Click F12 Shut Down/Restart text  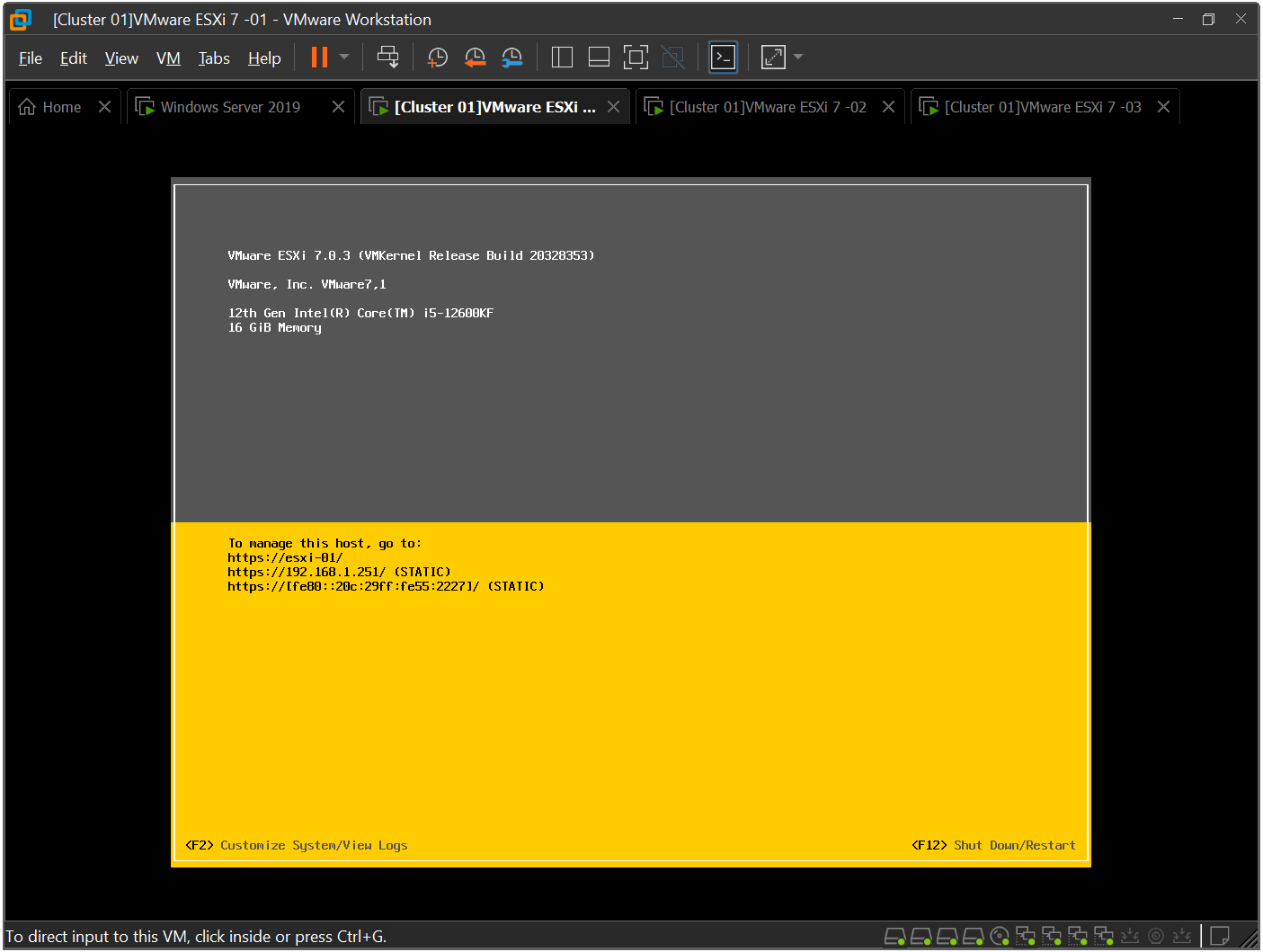[x=993, y=845]
